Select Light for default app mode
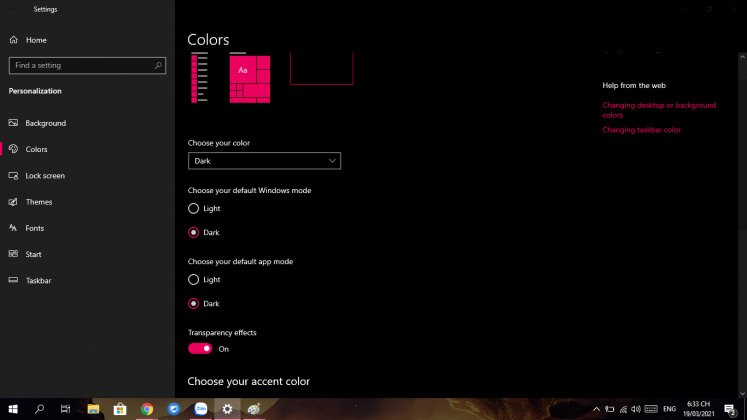 (x=194, y=280)
